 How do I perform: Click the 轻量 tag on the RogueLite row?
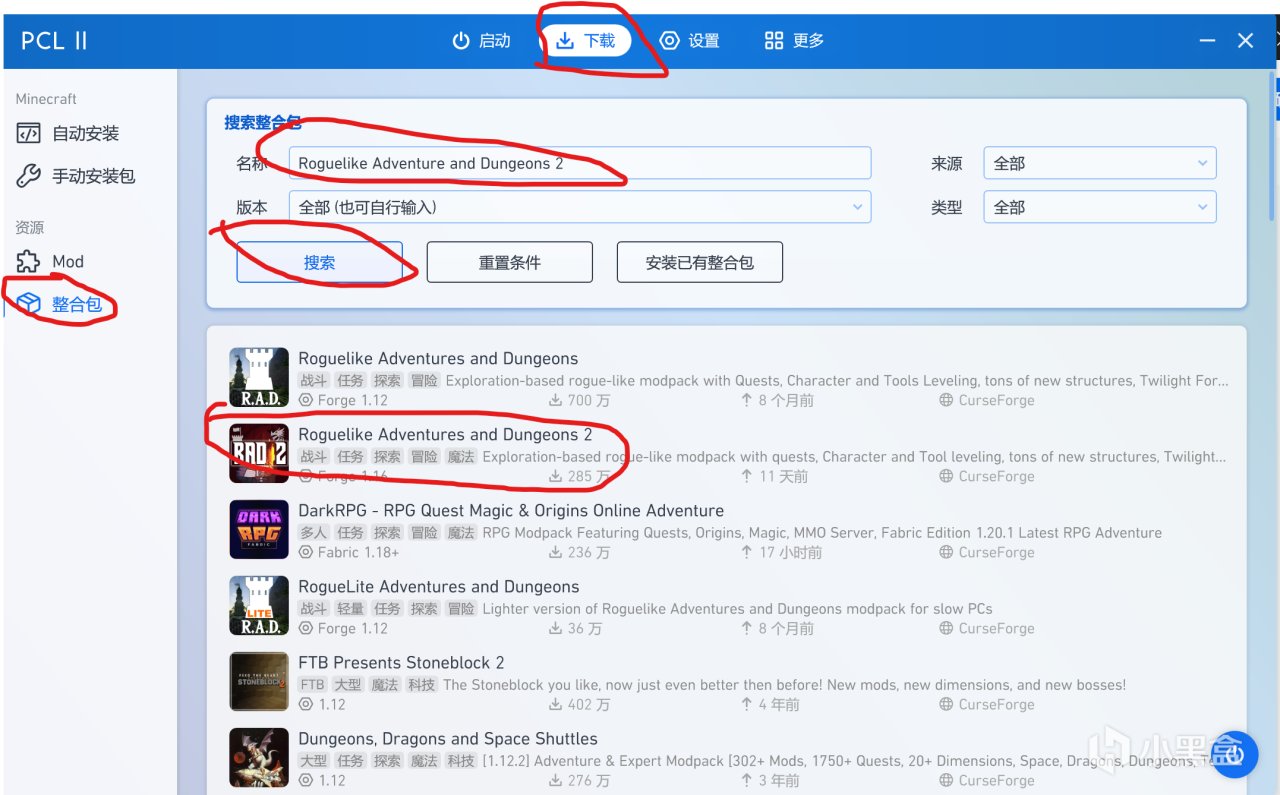tap(350, 608)
